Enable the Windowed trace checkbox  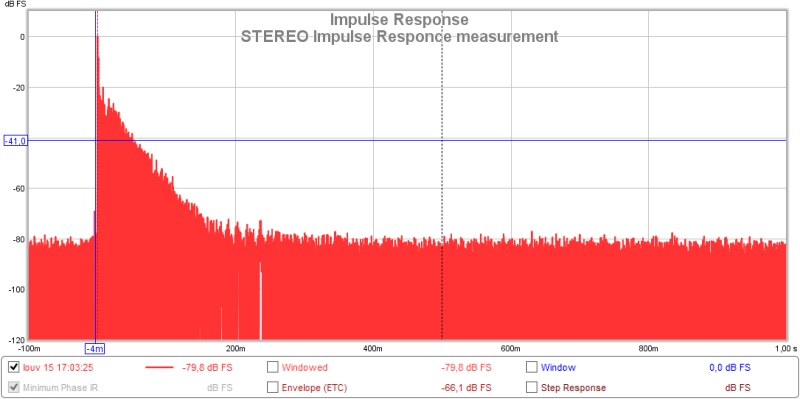pyautogui.click(x=273, y=367)
